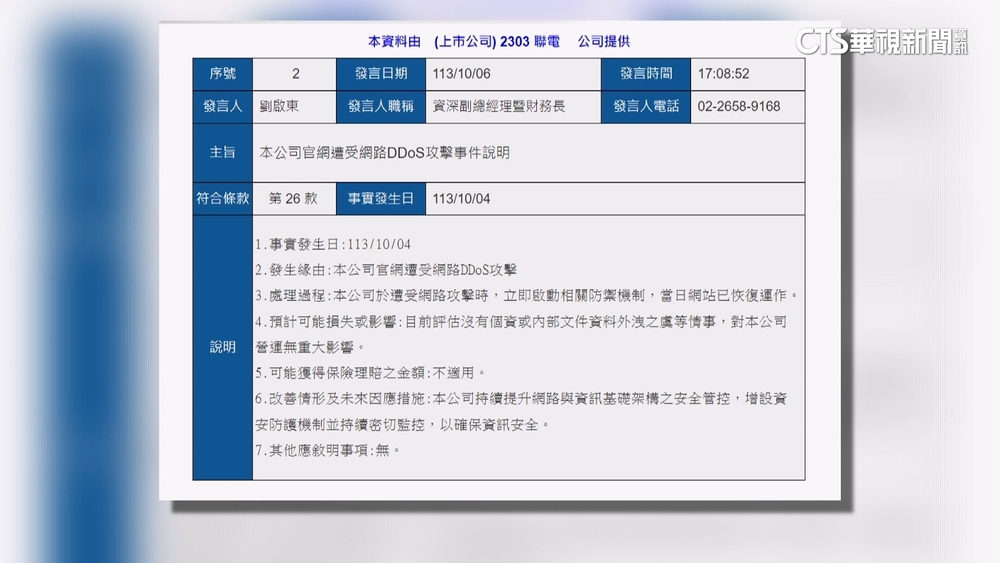Select the announcement date '113/10/06'

point(461,74)
